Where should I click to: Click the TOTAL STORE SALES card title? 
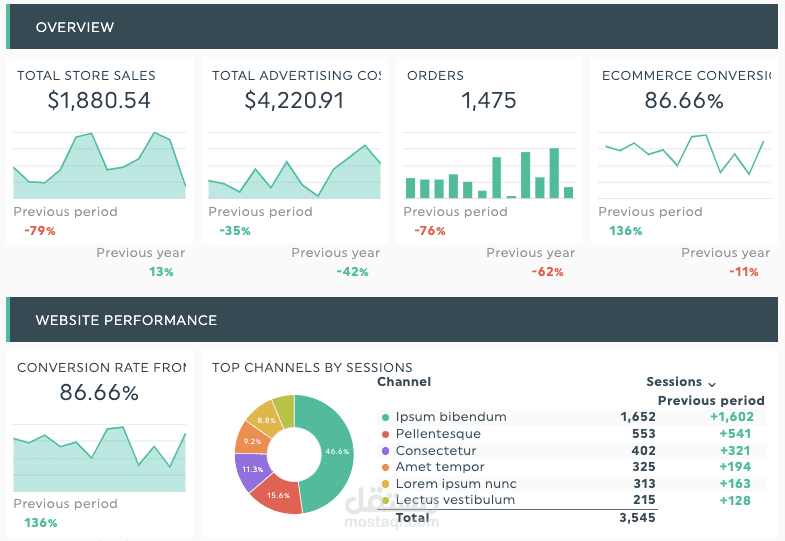86,76
